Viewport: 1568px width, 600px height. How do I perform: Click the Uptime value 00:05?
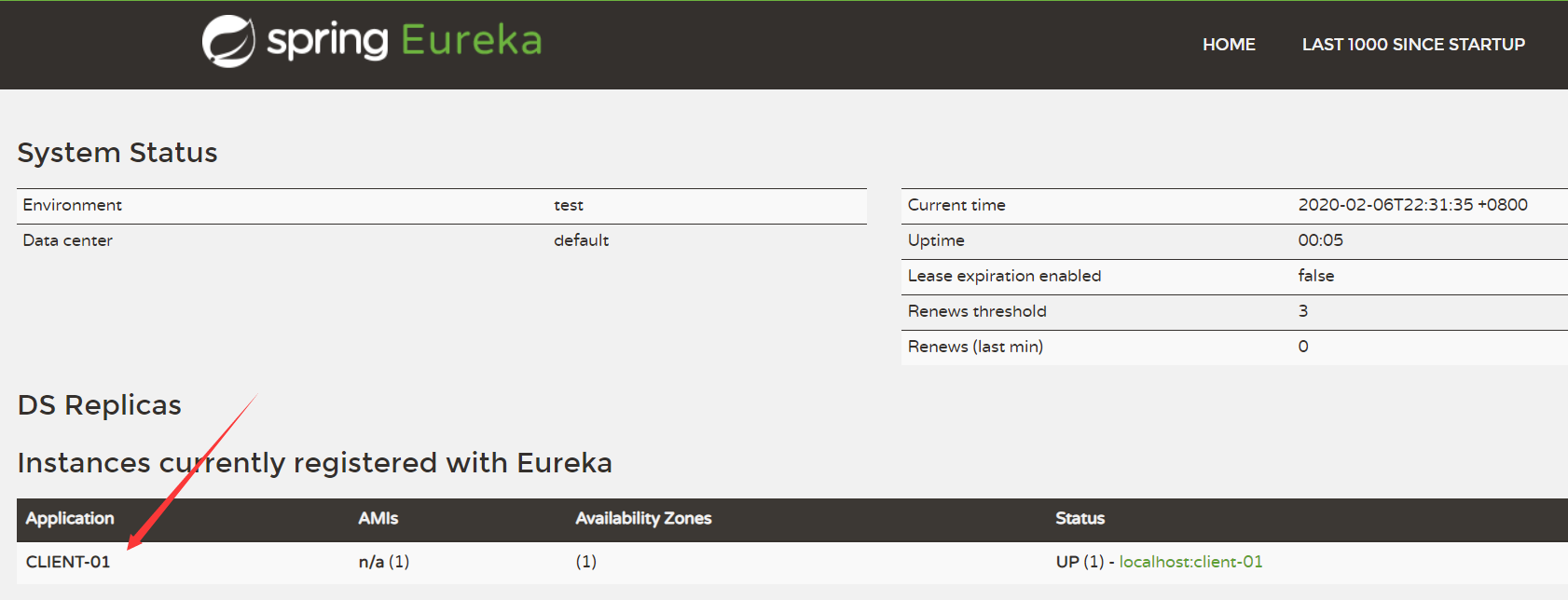tap(1320, 240)
